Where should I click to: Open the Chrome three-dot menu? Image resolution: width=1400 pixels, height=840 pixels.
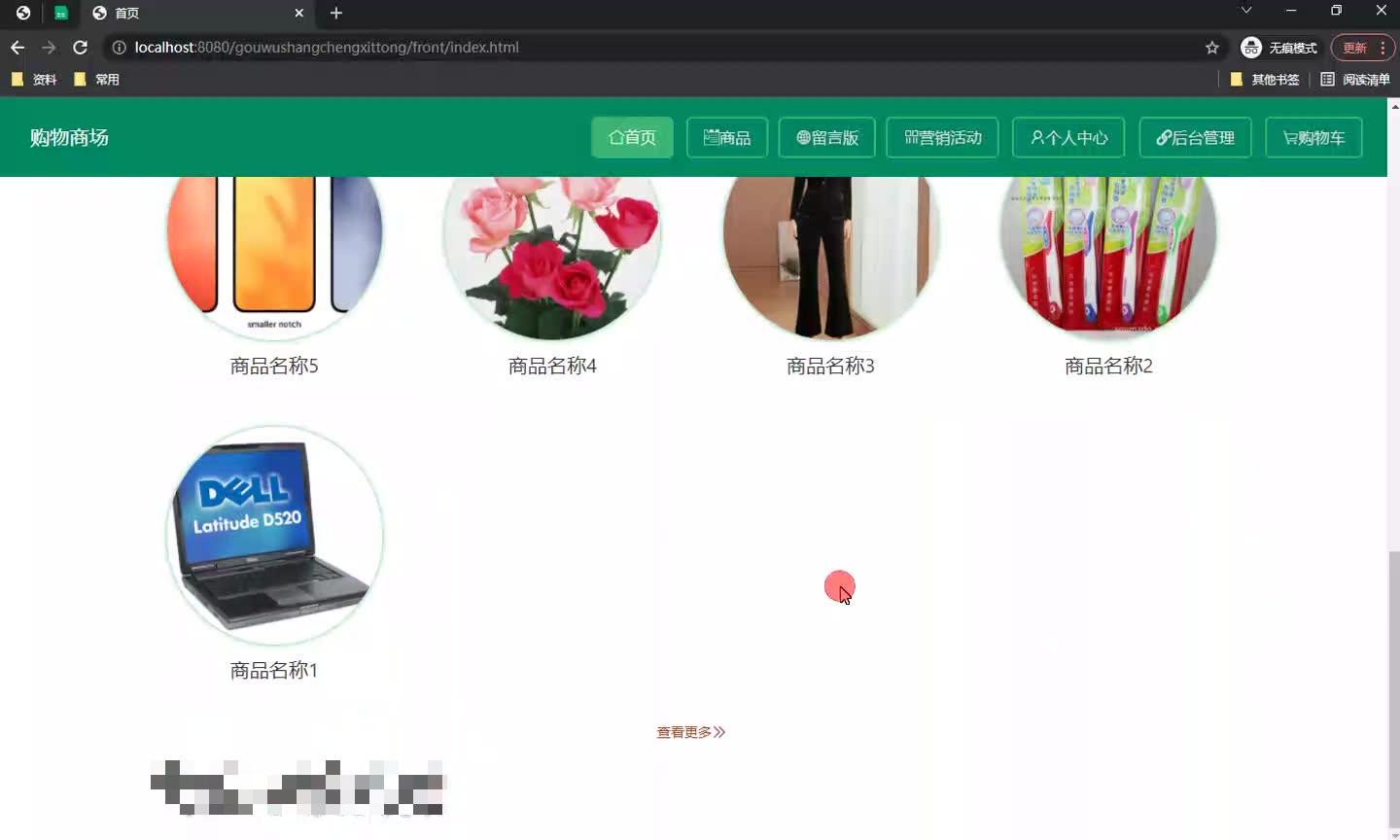click(1382, 47)
